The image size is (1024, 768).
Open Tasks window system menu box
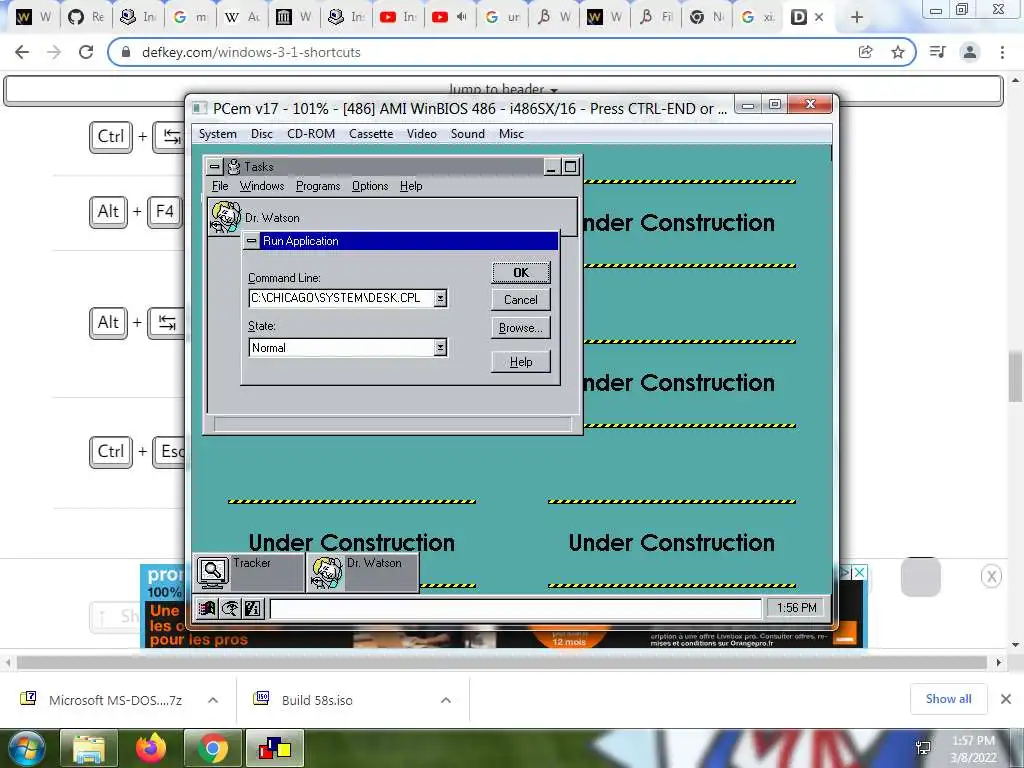(x=214, y=167)
